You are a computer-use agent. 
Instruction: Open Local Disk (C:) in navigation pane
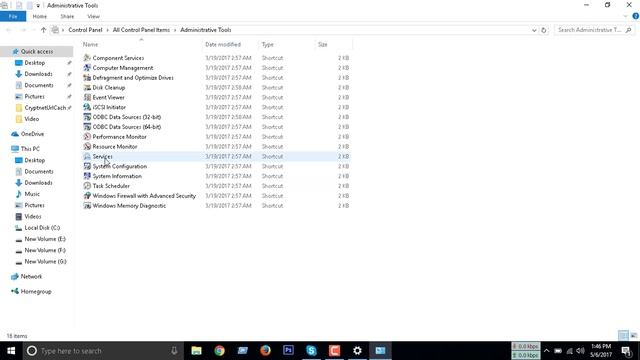point(42,228)
